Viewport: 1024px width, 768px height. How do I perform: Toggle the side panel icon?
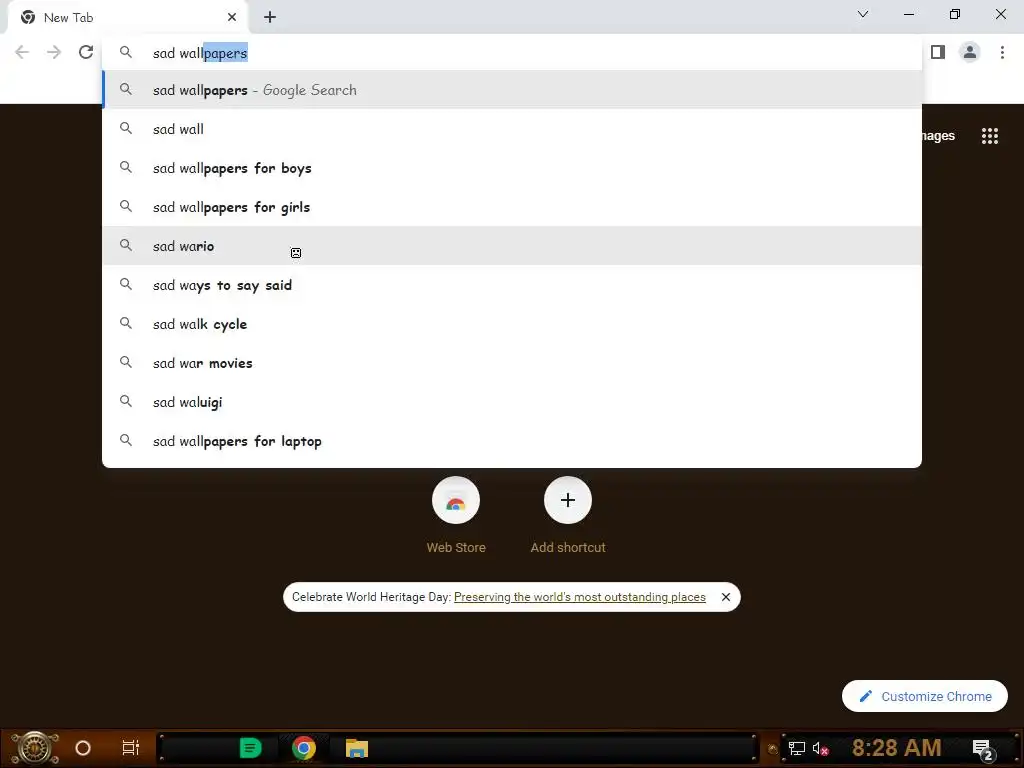pyautogui.click(x=938, y=52)
